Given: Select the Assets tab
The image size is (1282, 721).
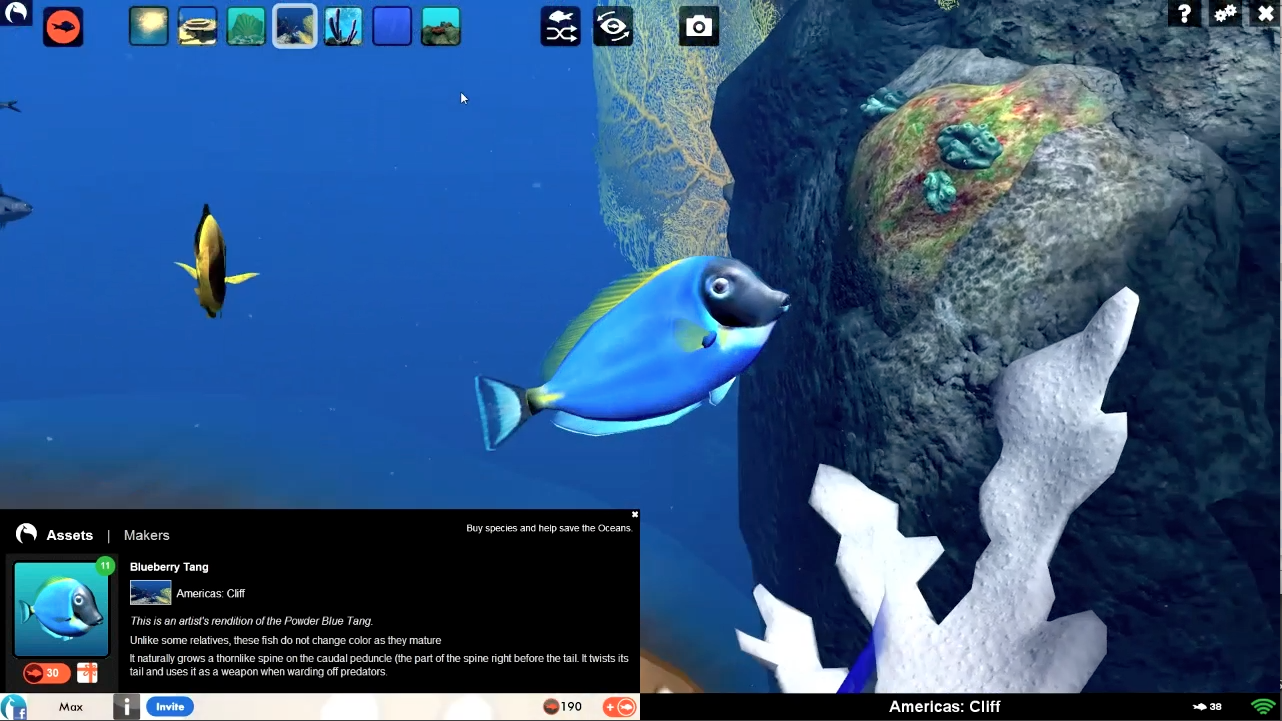Looking at the screenshot, I should tap(69, 535).
